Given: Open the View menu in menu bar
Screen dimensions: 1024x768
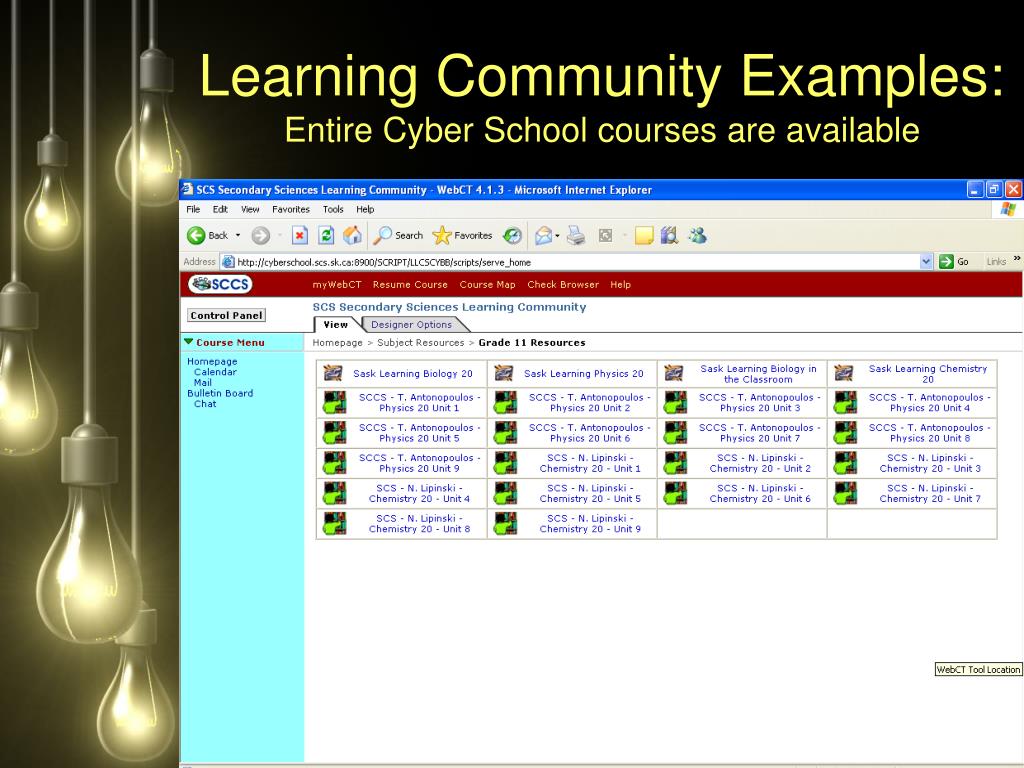Looking at the screenshot, I should (250, 210).
